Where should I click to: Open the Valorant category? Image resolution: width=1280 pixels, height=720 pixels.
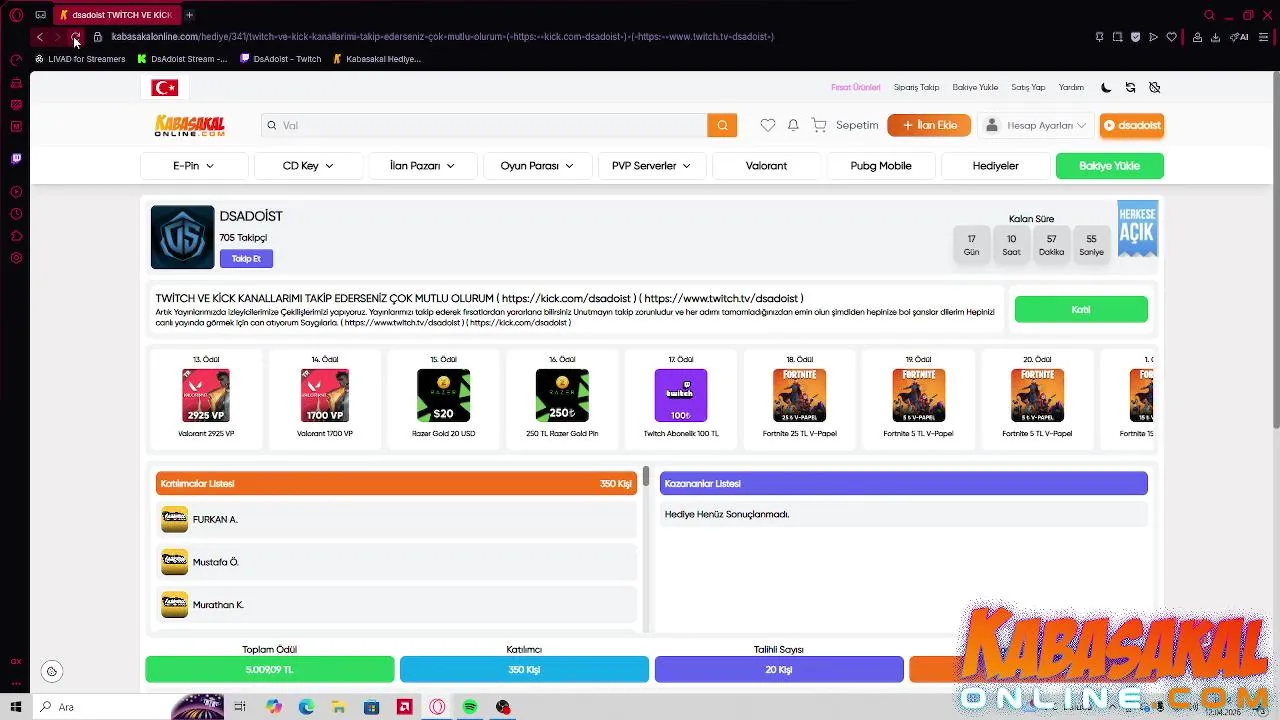[767, 166]
